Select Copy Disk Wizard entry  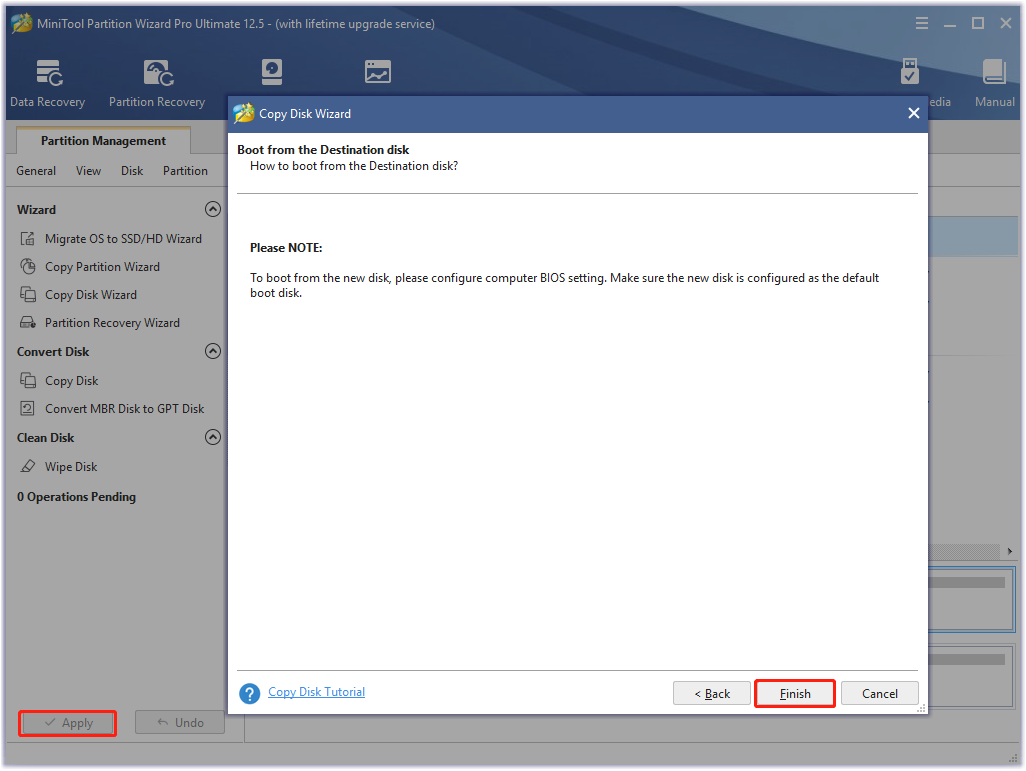[x=91, y=295]
